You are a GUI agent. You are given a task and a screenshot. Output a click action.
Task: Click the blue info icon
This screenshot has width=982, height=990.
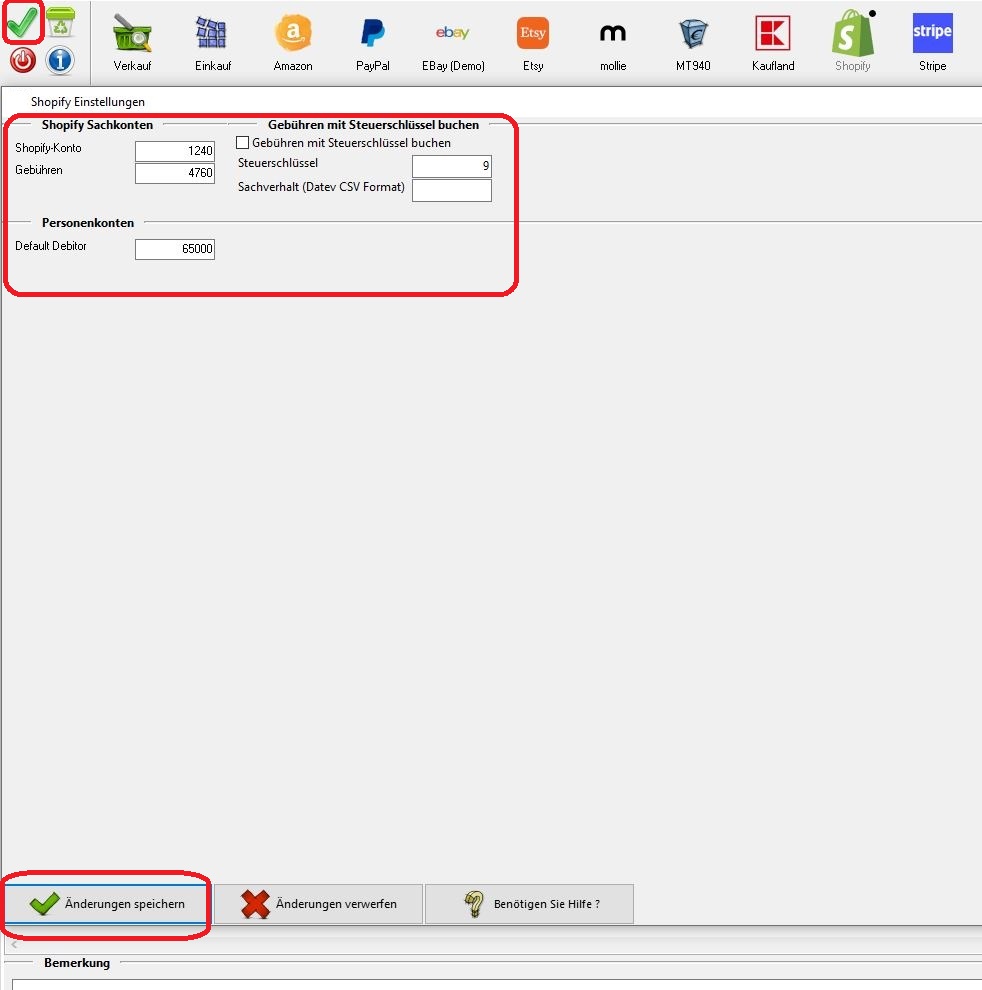point(60,61)
